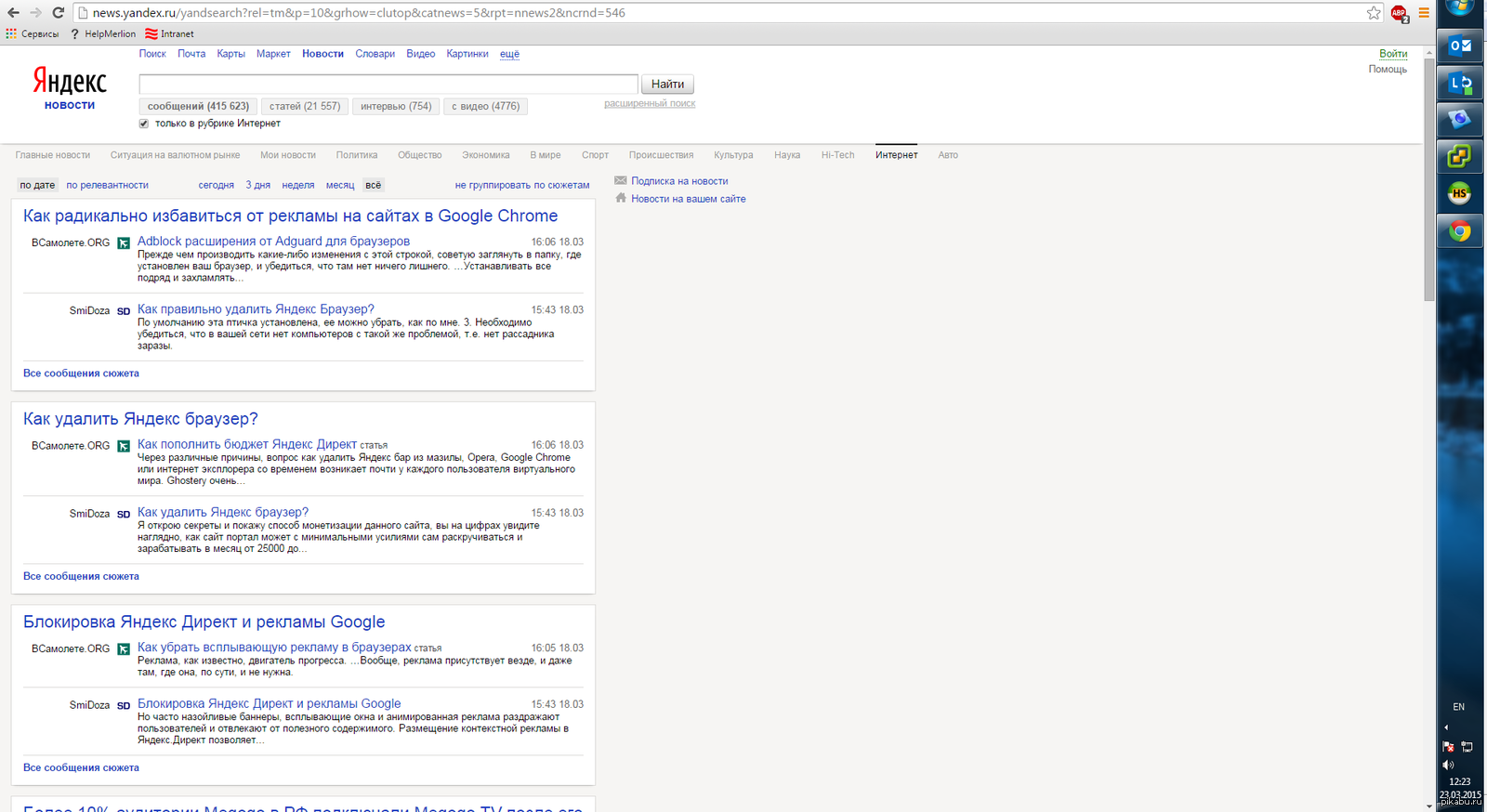Image resolution: width=1487 pixels, height=812 pixels.
Task: Toggle sorting to "по релевантности"
Action: [107, 185]
